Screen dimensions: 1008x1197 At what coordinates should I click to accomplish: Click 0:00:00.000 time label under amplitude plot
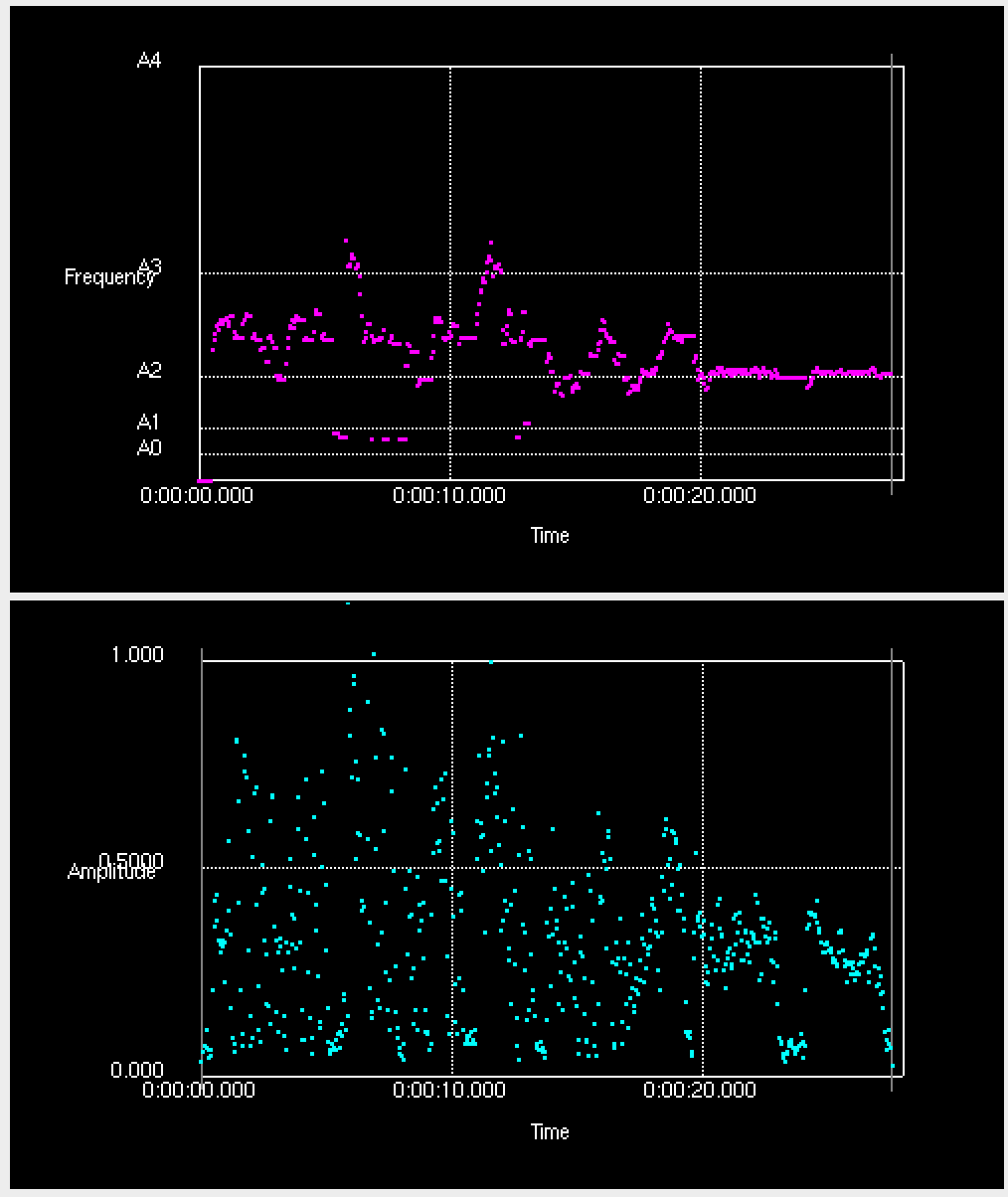[199, 1091]
